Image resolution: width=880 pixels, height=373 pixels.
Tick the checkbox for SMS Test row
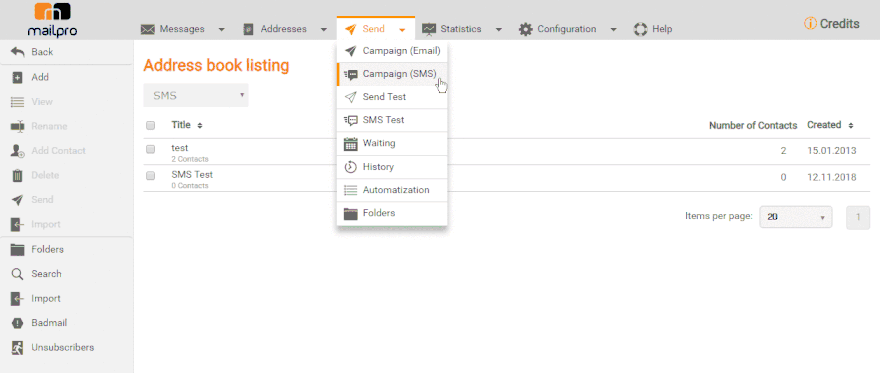point(150,176)
